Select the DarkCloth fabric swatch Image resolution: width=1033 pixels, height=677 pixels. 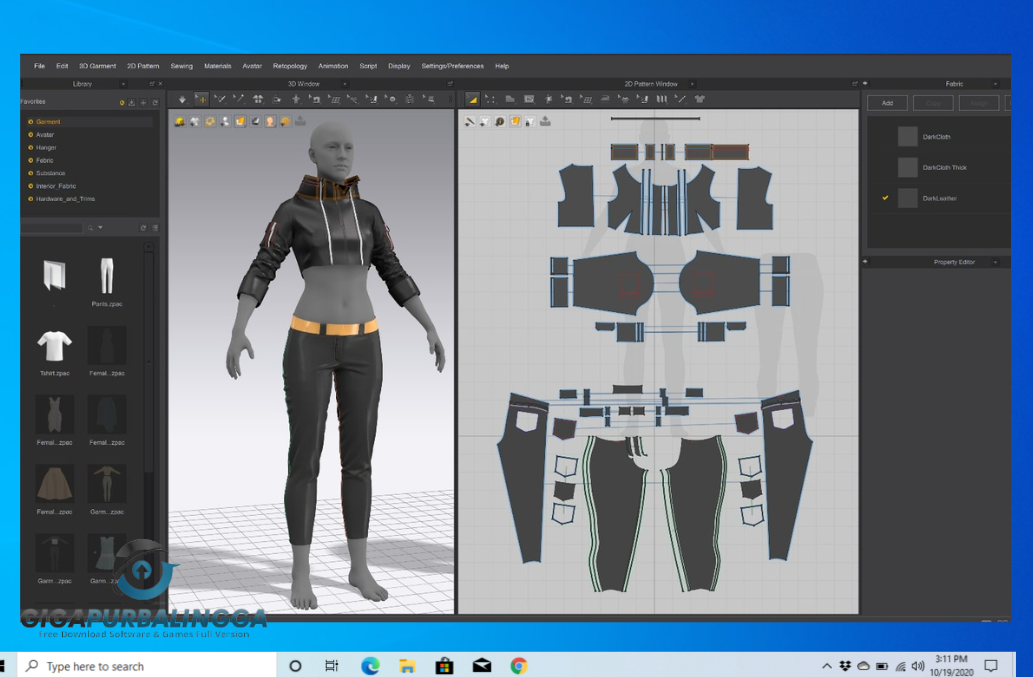(x=907, y=136)
